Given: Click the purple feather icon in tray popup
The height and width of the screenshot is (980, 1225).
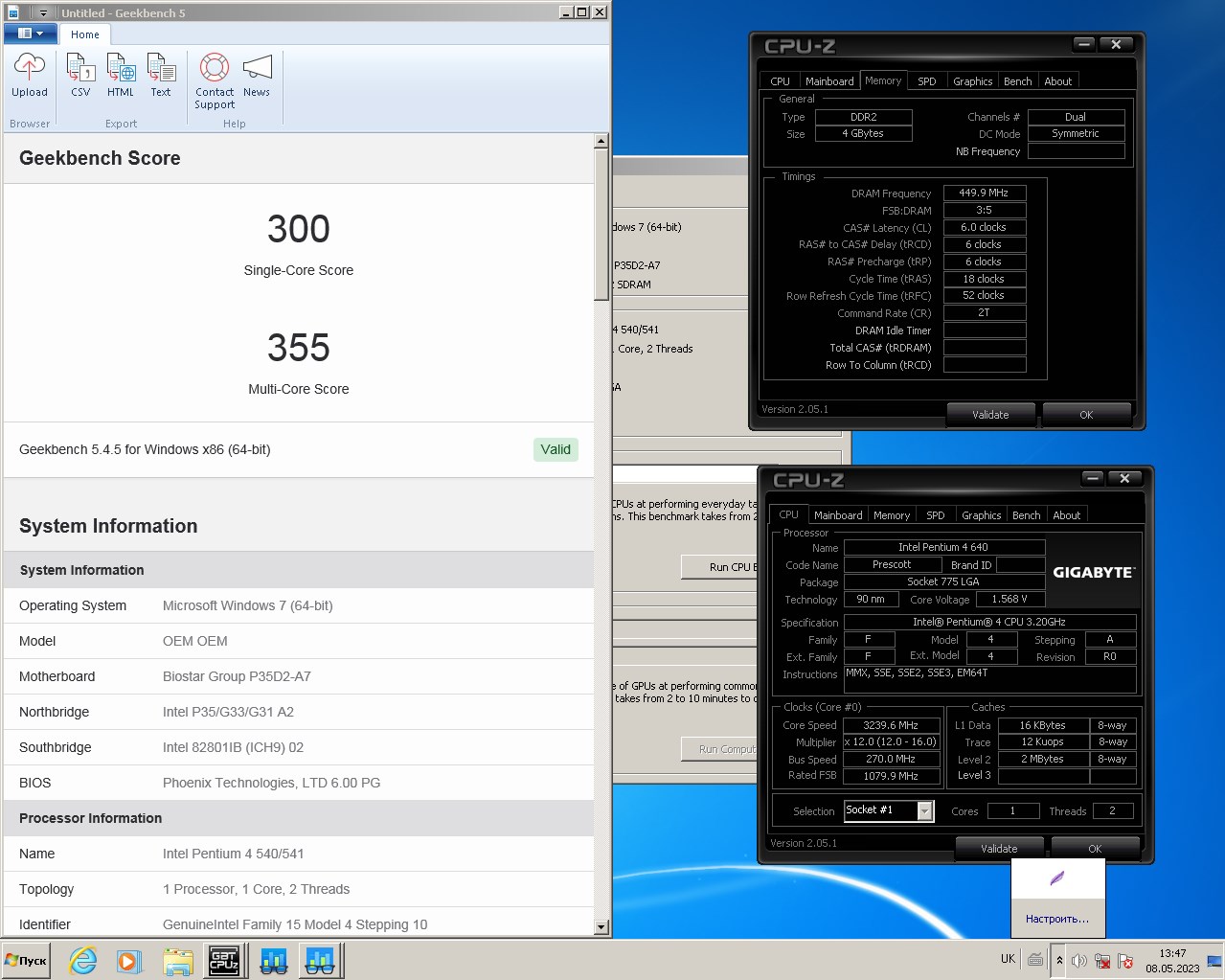Looking at the screenshot, I should point(1057,878).
